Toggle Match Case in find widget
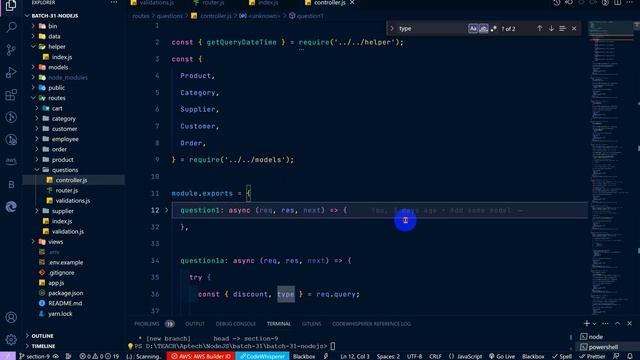This screenshot has height=360, width=640. point(473,29)
